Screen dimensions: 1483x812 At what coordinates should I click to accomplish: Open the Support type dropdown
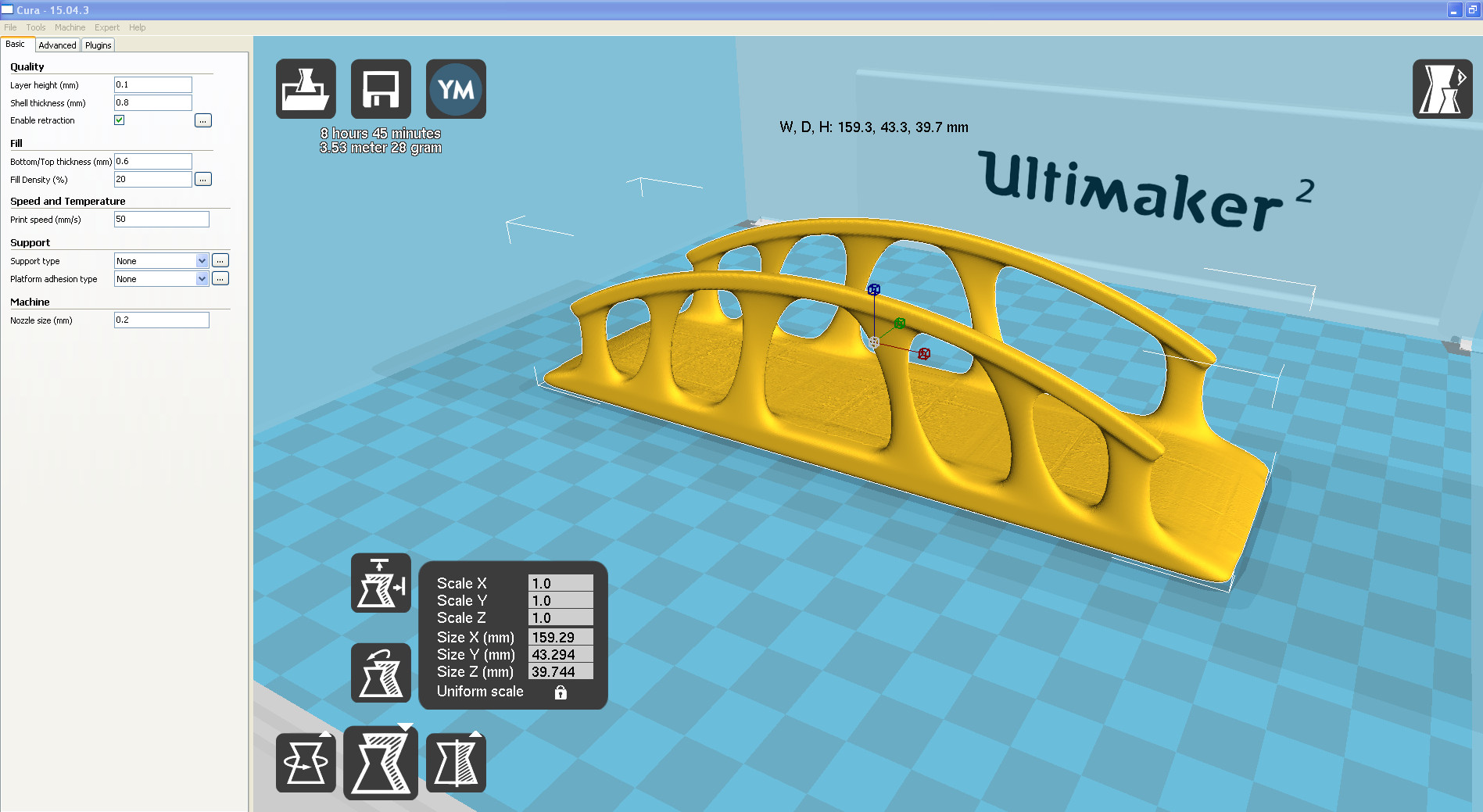click(x=161, y=261)
